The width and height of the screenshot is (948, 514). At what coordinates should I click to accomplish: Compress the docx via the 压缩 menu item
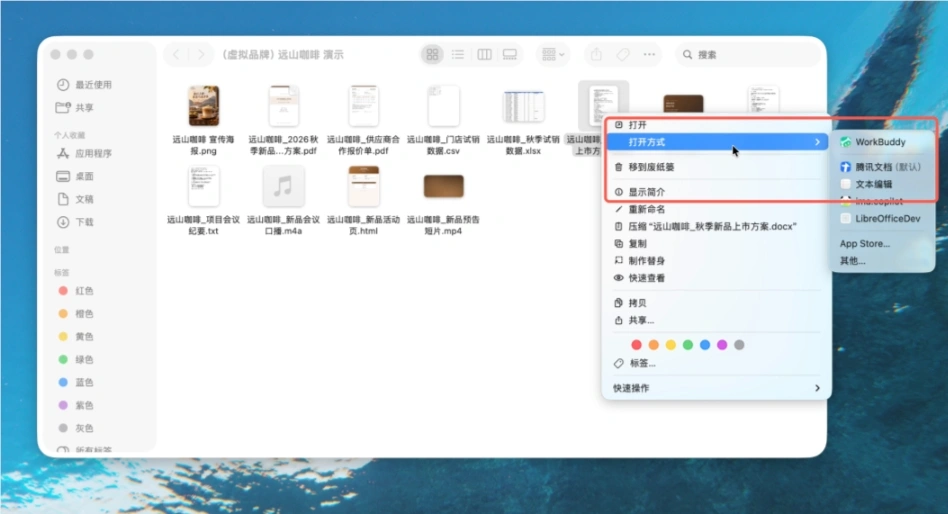(x=716, y=226)
